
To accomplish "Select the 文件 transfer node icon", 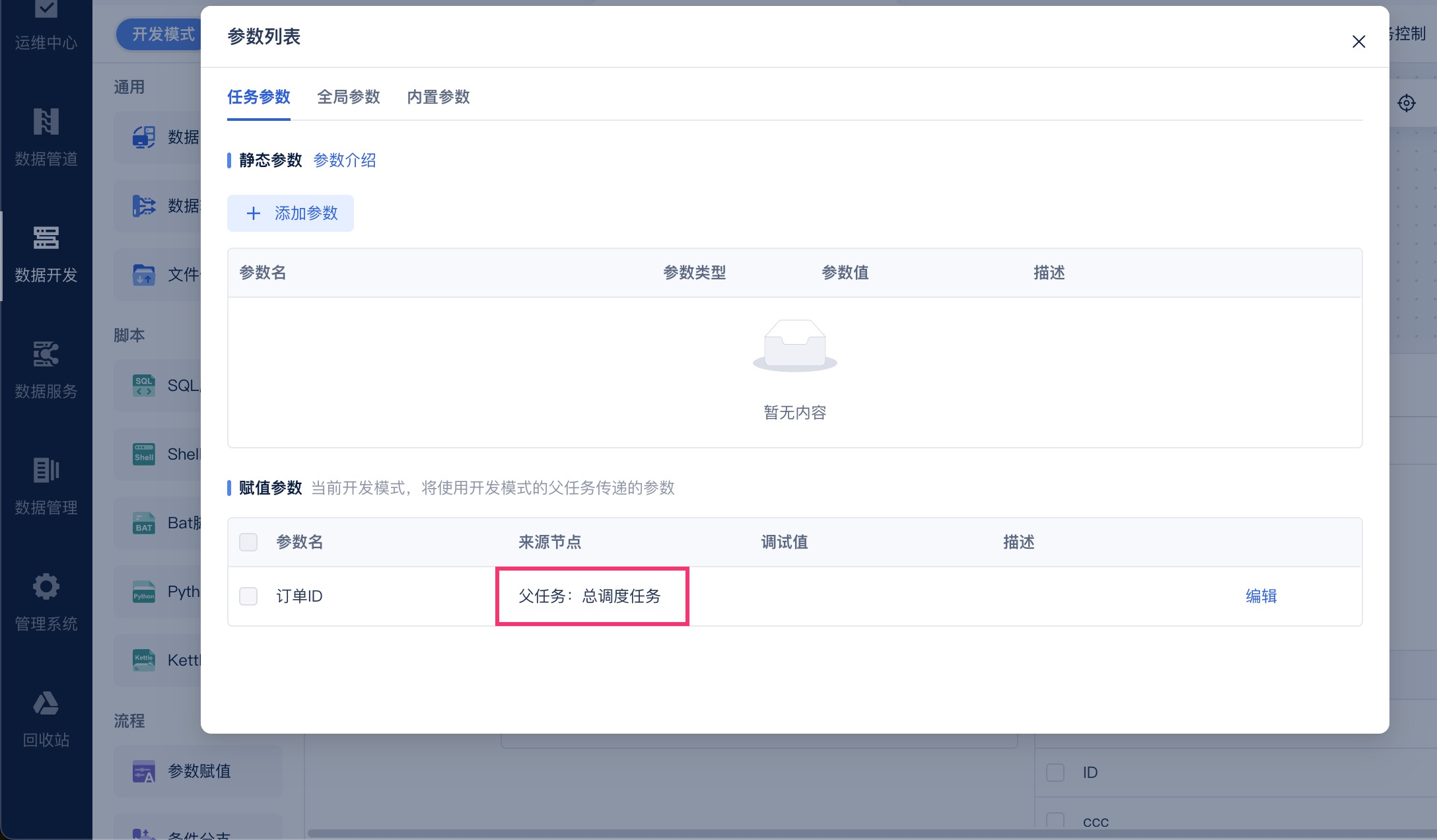I will [x=144, y=275].
